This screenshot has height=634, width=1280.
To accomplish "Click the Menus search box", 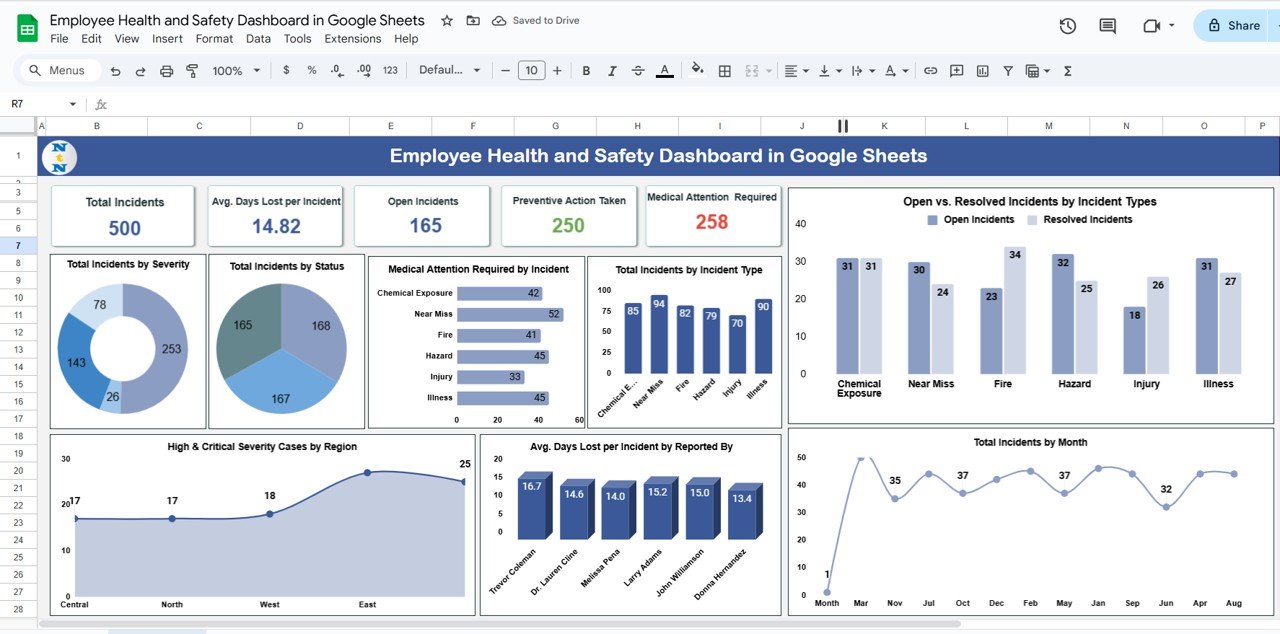I will pos(60,71).
